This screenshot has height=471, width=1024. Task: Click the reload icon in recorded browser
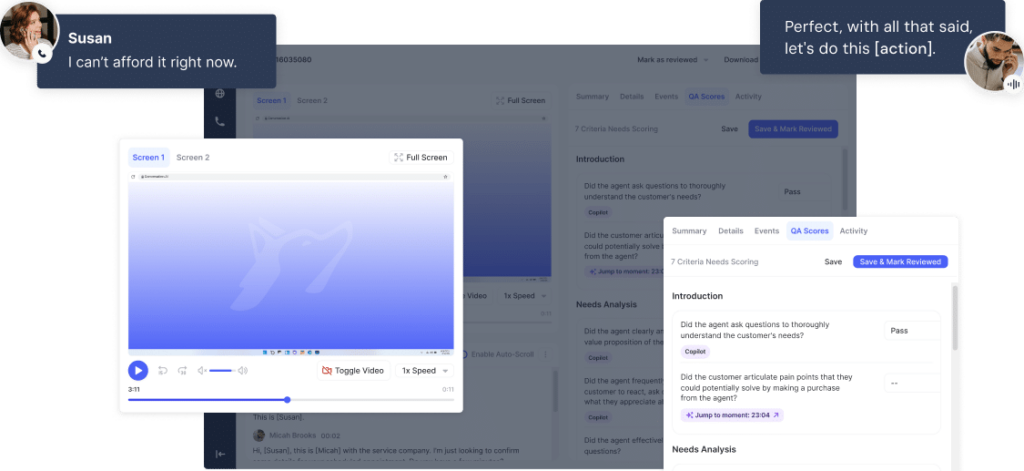(133, 176)
